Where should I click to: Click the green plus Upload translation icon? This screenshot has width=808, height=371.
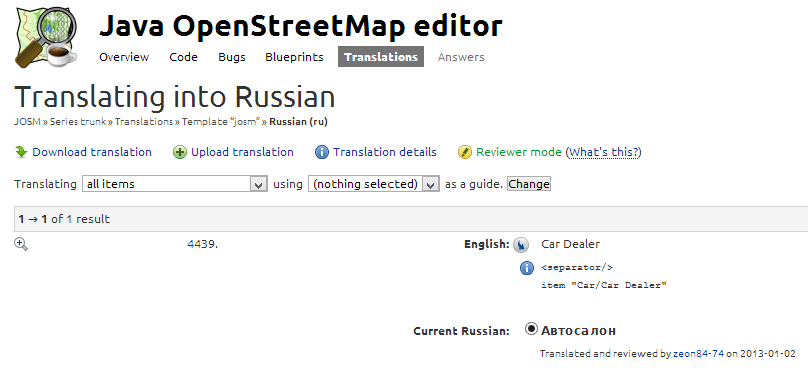[179, 153]
